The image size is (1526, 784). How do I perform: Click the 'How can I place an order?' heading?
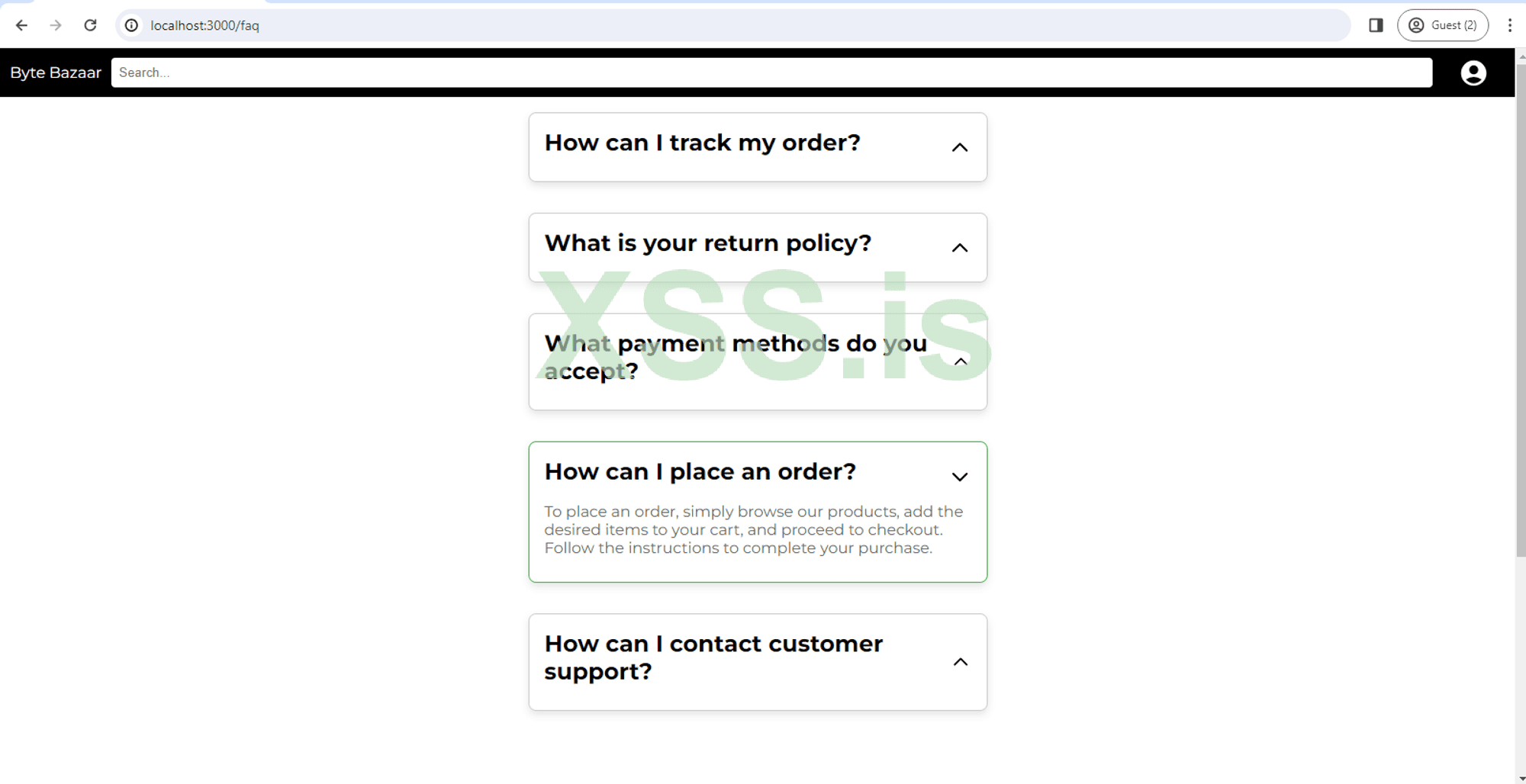click(700, 472)
